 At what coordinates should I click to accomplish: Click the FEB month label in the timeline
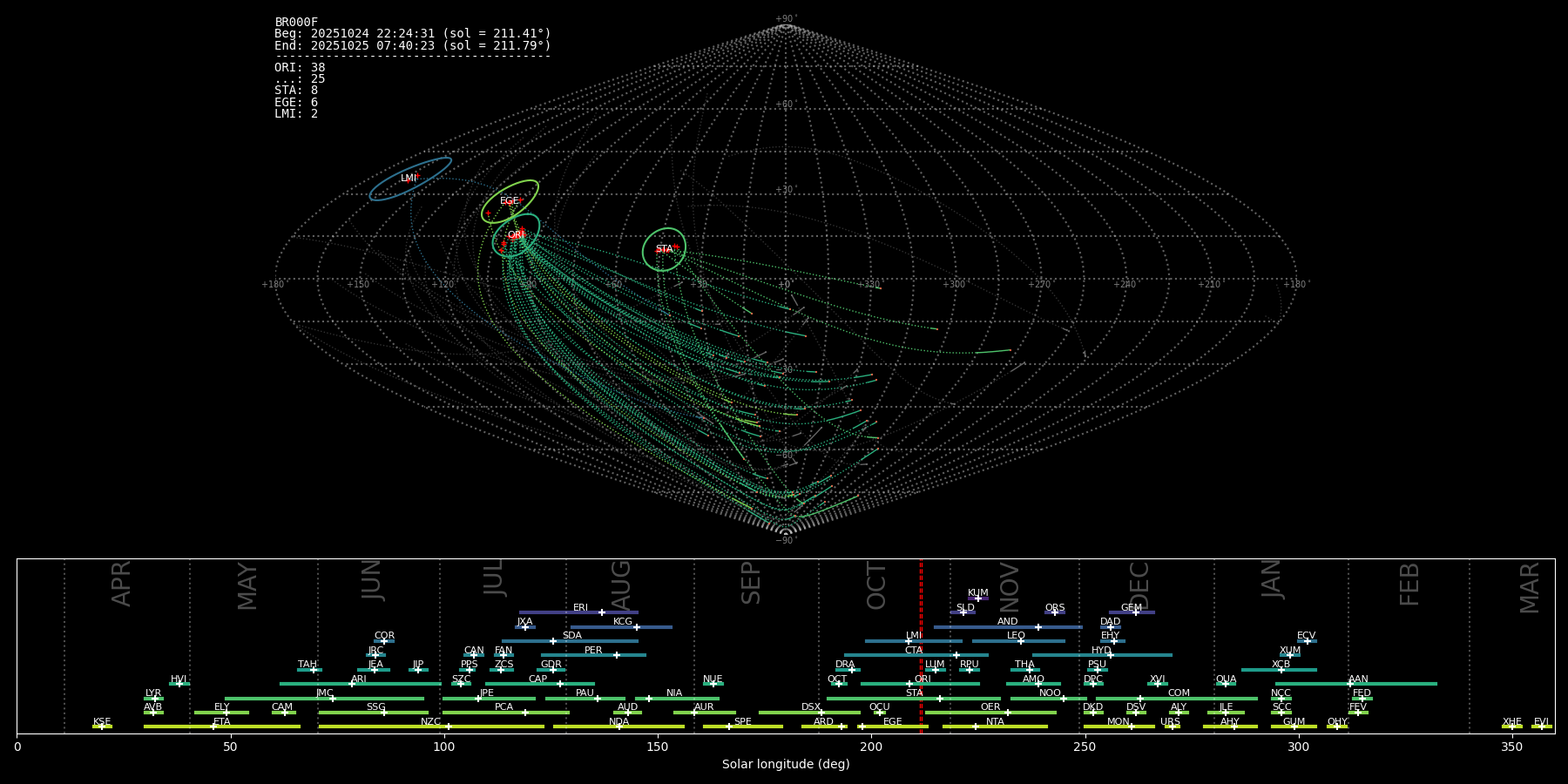[x=1409, y=585]
